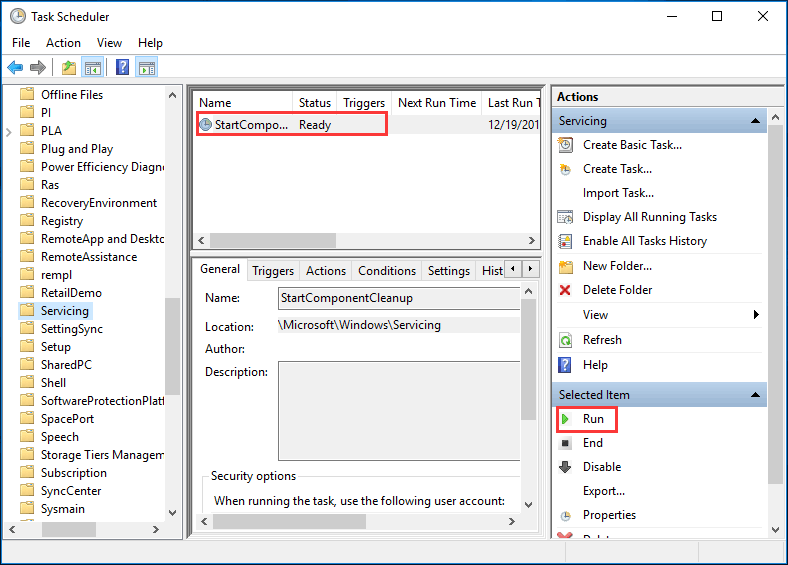Click Import Task... action
The width and height of the screenshot is (788, 565).
618,193
